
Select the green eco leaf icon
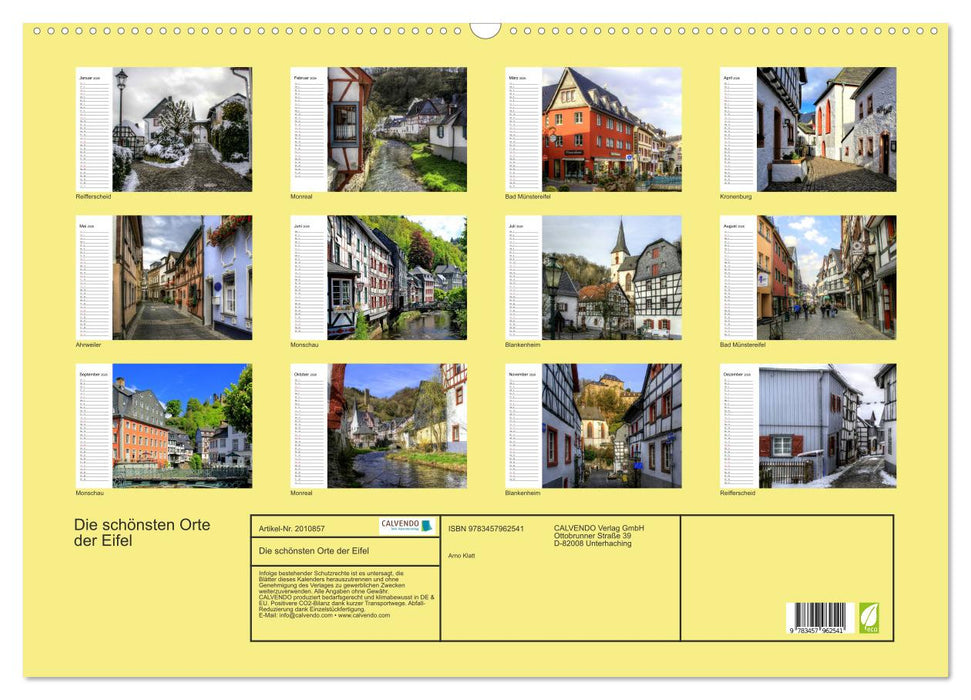coord(869,620)
